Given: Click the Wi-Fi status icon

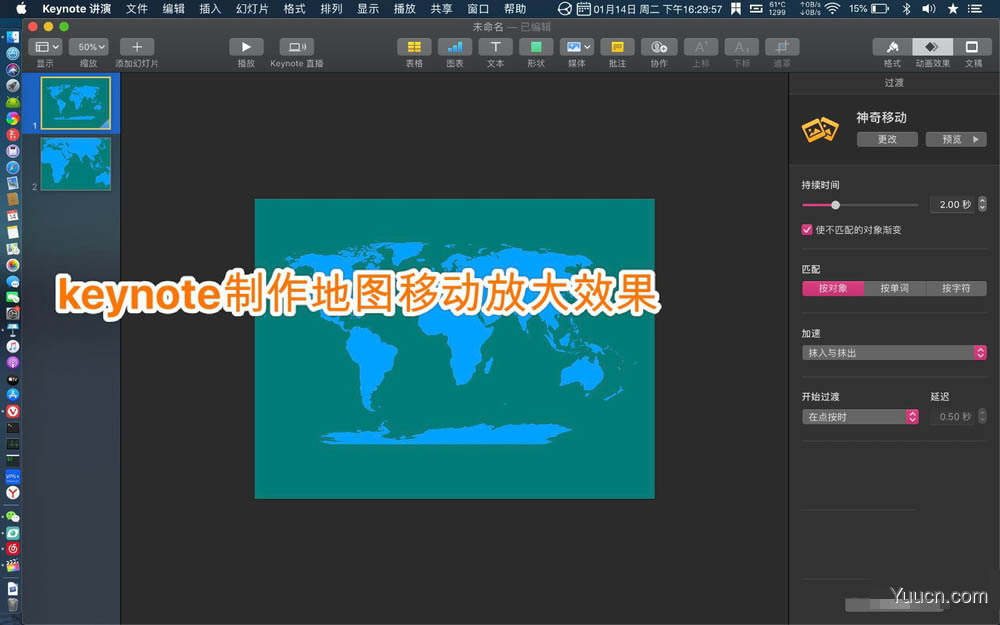Looking at the screenshot, I should pyautogui.click(x=832, y=8).
